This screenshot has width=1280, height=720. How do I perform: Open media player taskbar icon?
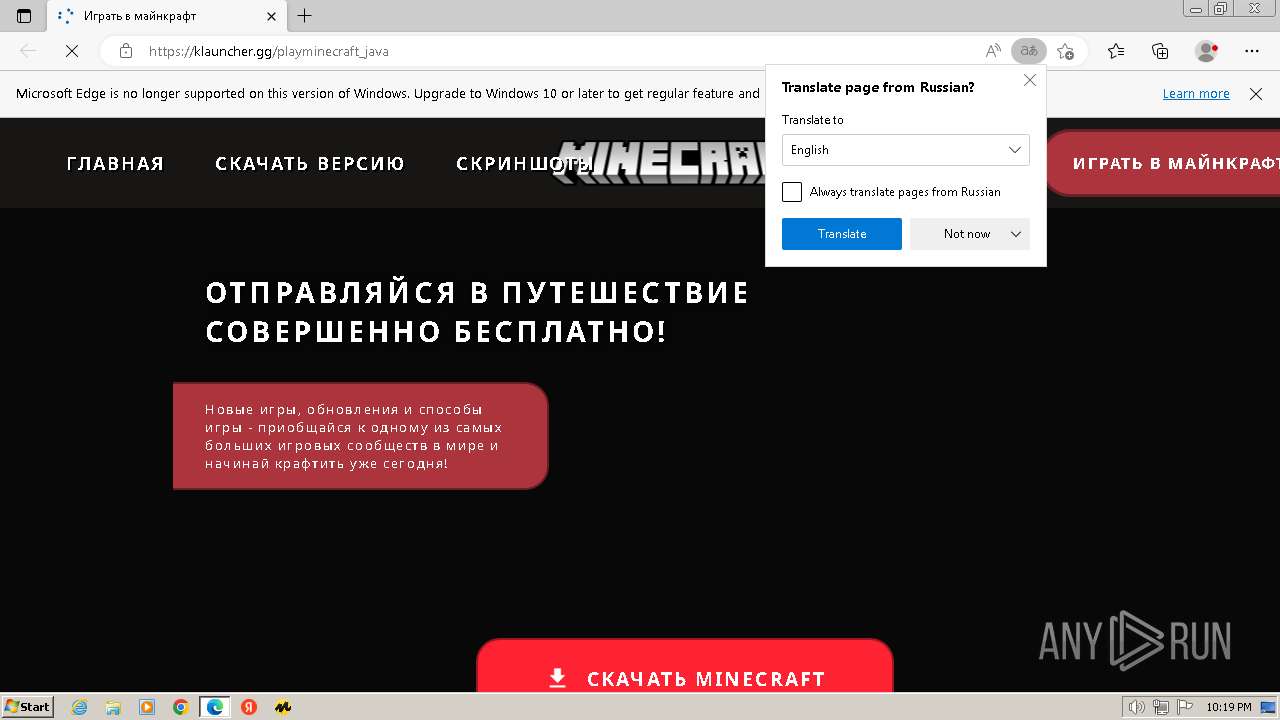click(147, 707)
